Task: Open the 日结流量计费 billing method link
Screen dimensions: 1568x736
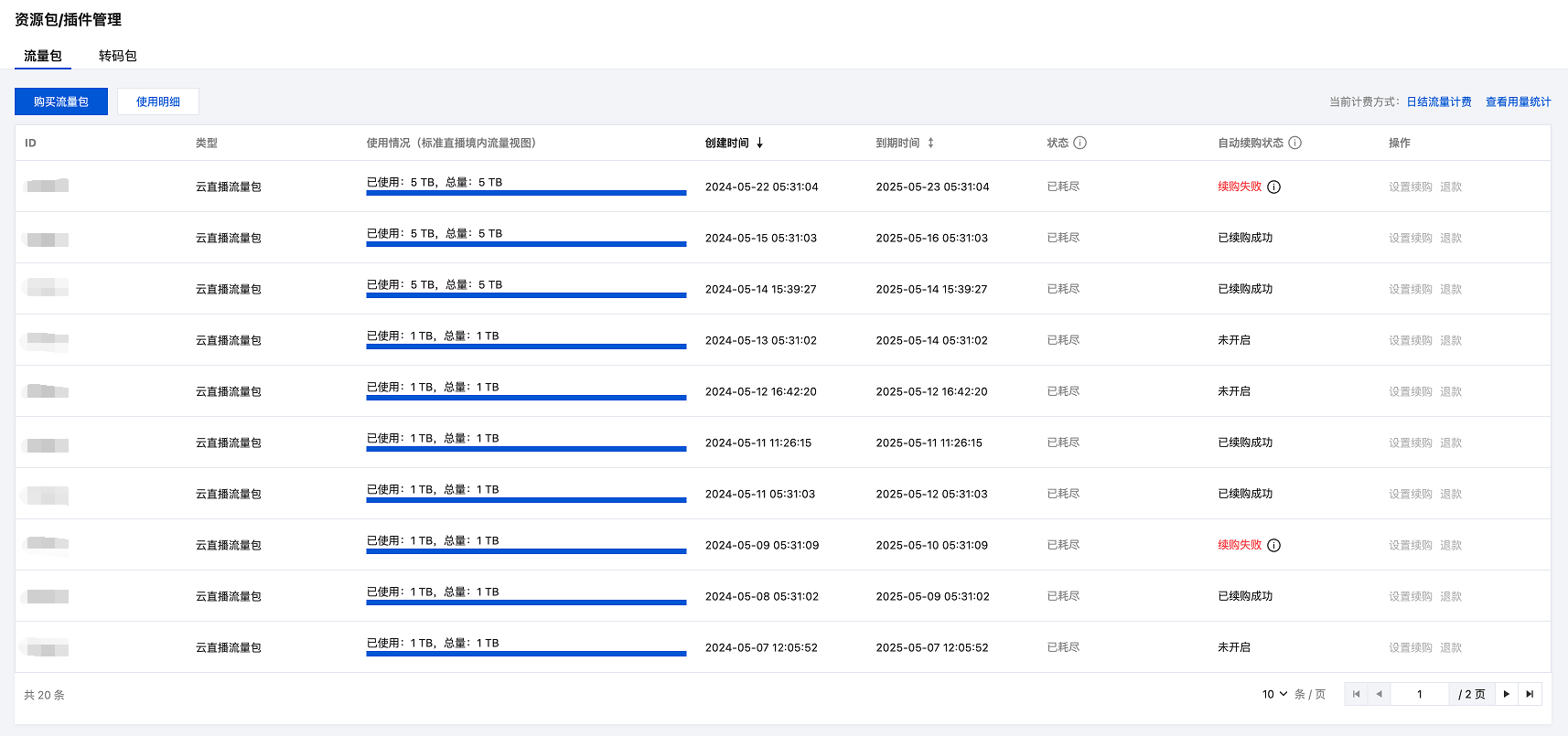Action: [x=1438, y=101]
